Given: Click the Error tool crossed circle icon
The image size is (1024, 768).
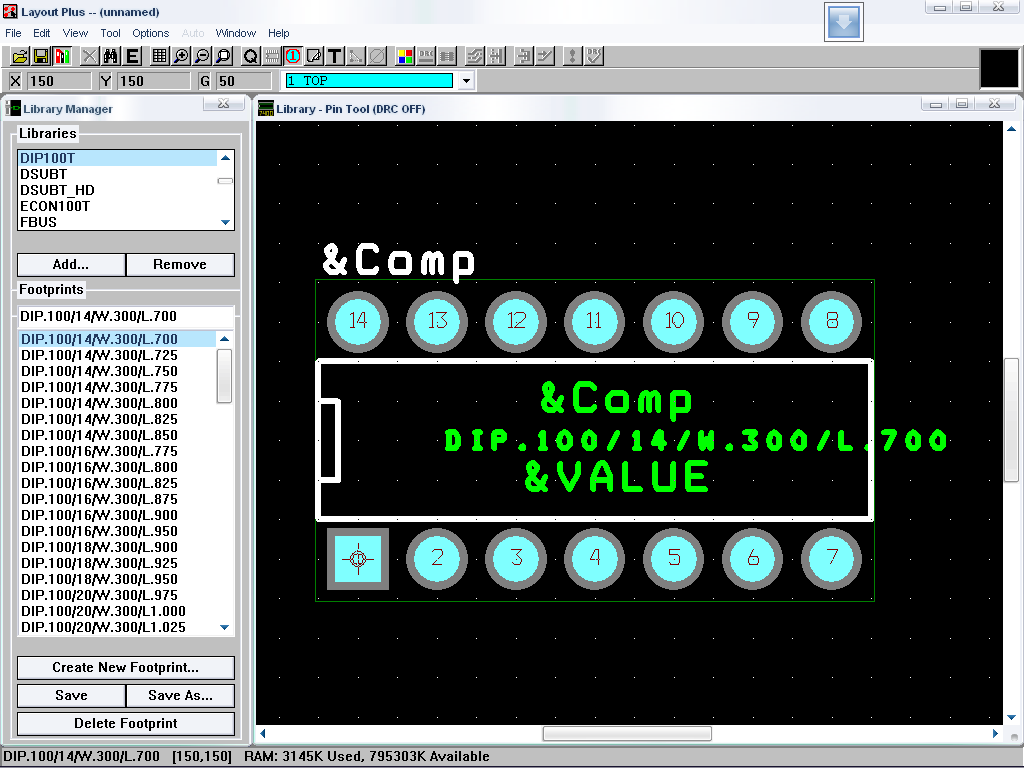Looking at the screenshot, I should (377, 56).
